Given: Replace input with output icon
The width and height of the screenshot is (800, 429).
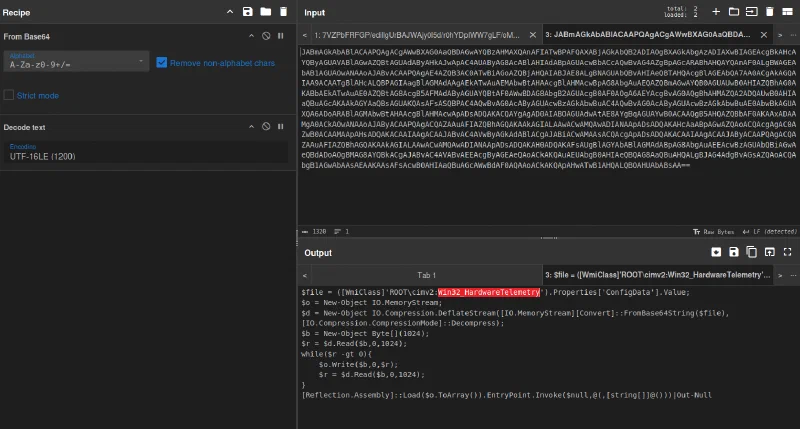Looking at the screenshot, I should pyautogui.click(x=769, y=251).
